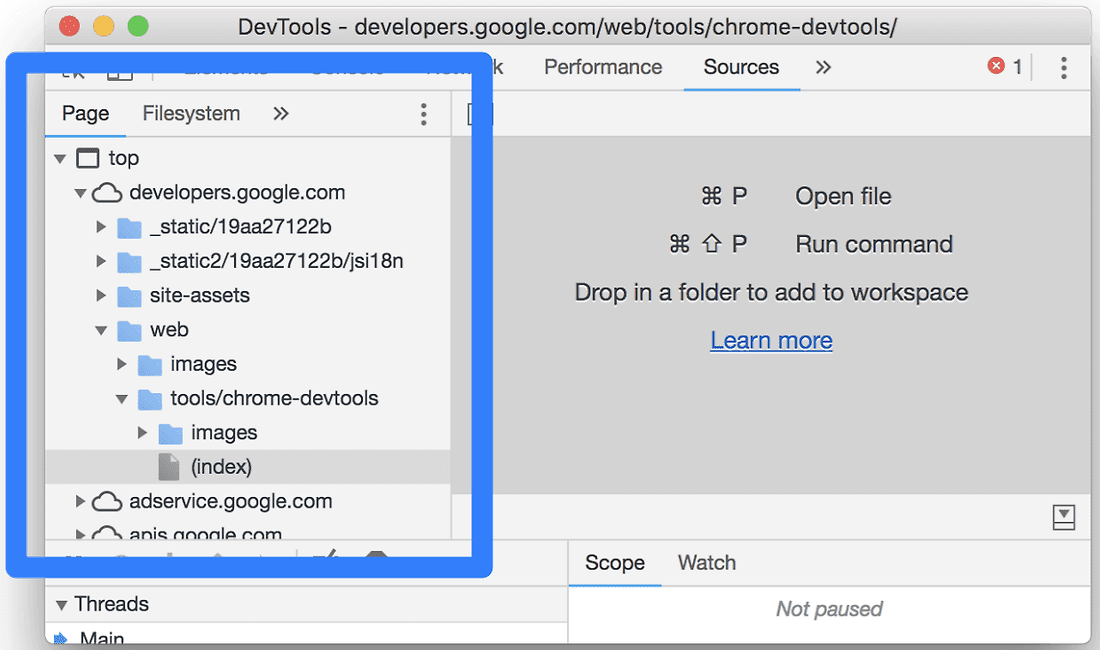The width and height of the screenshot is (1100, 650).
Task: Expand the _static/19aa27122b folder
Action: (x=101, y=226)
